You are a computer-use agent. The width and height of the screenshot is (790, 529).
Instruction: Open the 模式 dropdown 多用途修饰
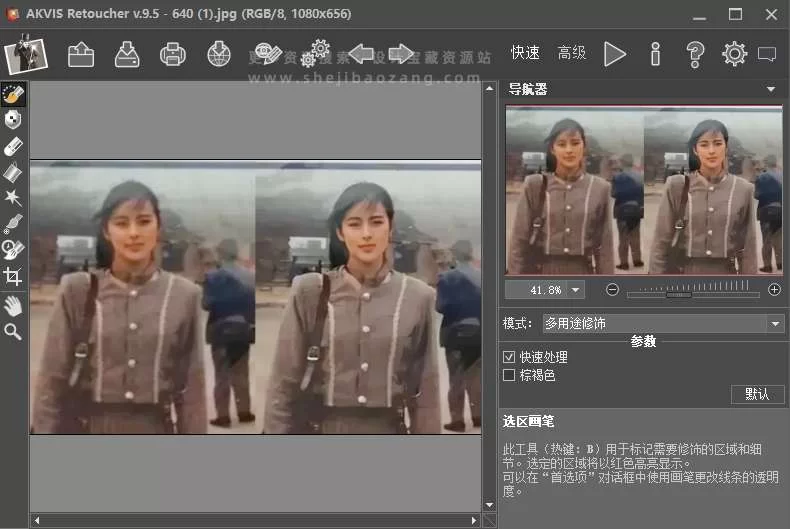(663, 324)
